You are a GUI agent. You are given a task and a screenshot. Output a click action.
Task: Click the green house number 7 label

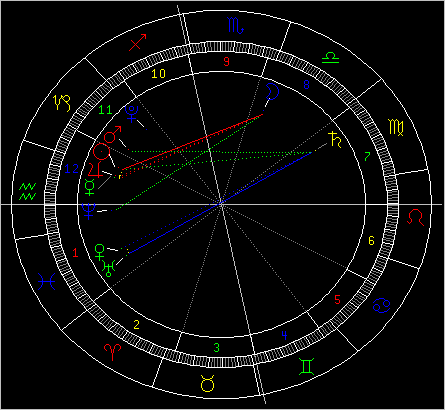click(367, 156)
